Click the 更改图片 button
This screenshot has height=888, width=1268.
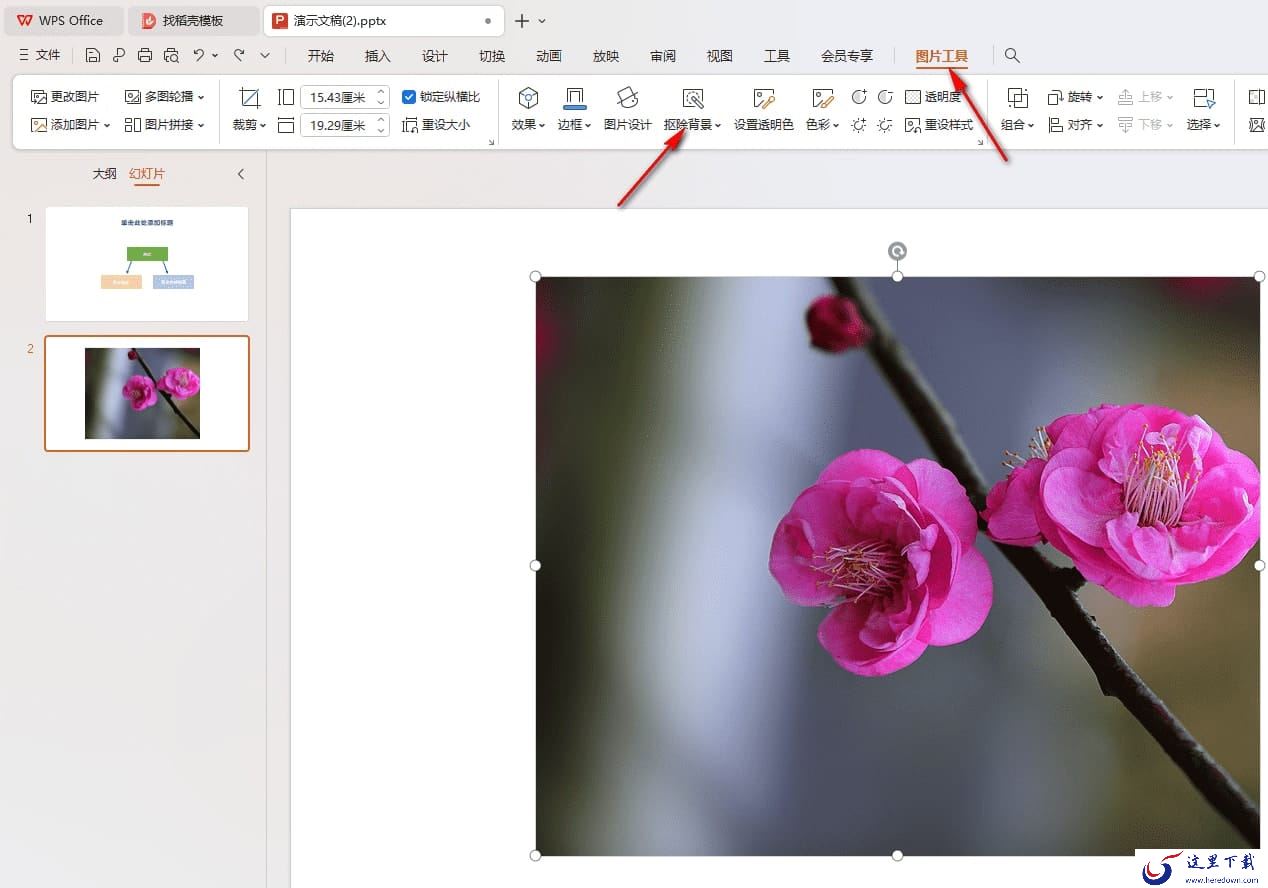tap(65, 97)
